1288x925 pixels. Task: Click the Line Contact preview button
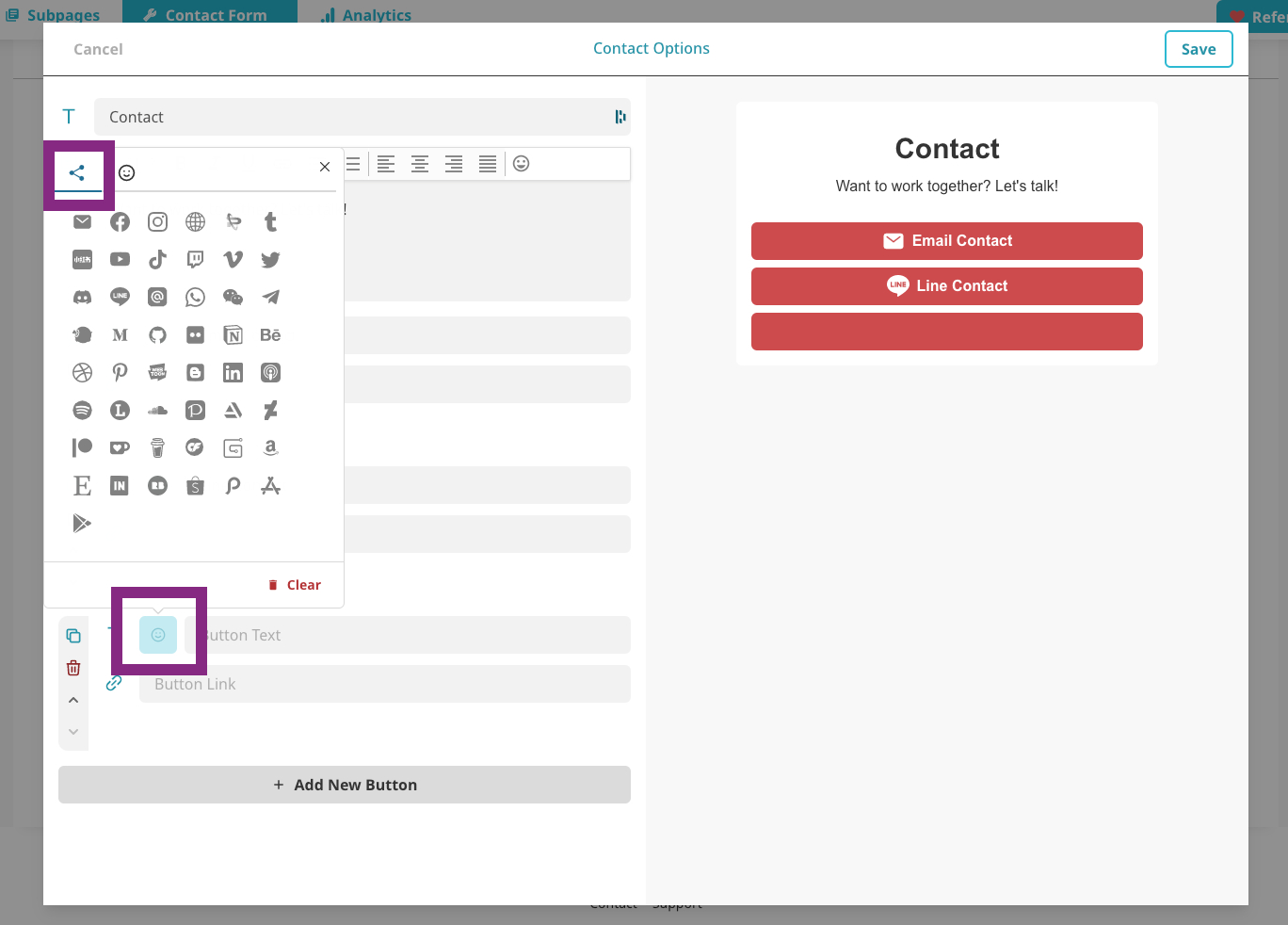click(x=947, y=286)
